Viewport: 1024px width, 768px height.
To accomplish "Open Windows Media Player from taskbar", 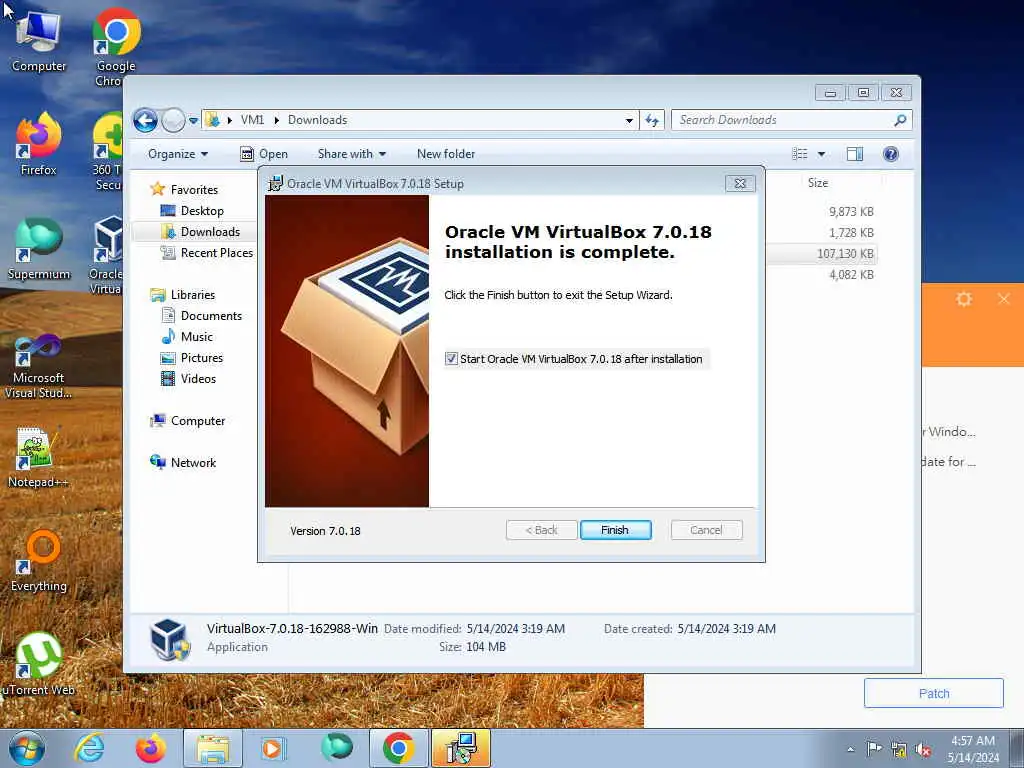I will pos(272,748).
